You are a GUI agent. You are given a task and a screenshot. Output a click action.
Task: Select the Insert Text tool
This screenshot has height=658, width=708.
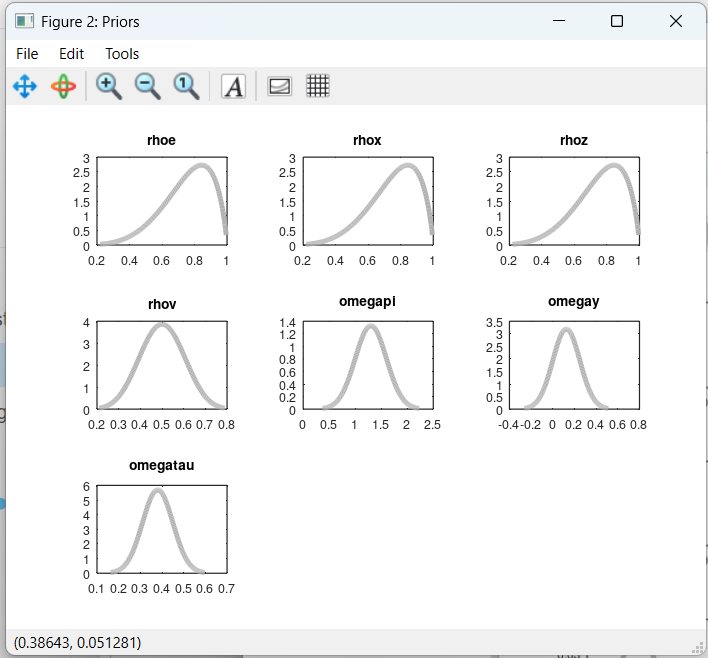233,86
